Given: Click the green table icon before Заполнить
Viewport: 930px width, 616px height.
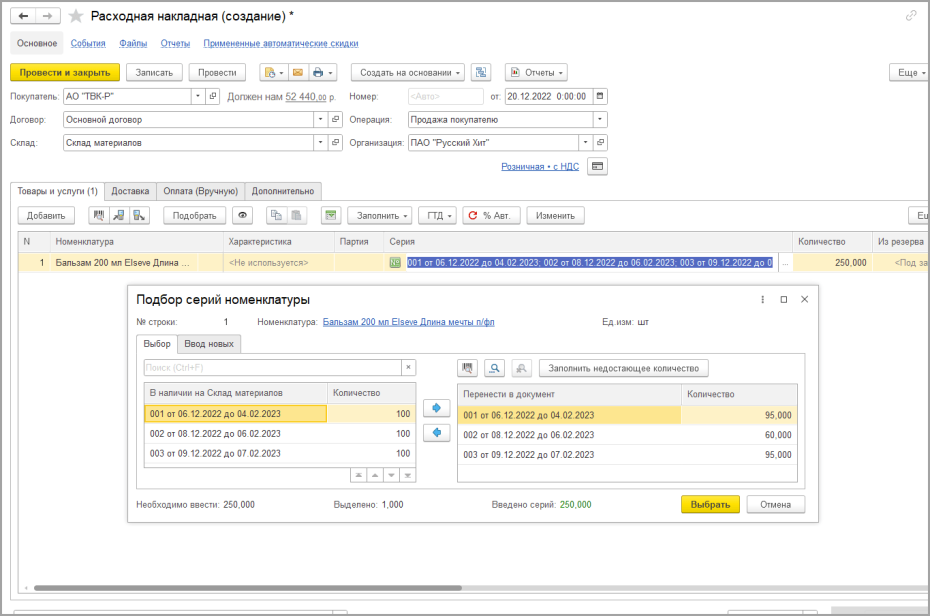Looking at the screenshot, I should click(331, 216).
